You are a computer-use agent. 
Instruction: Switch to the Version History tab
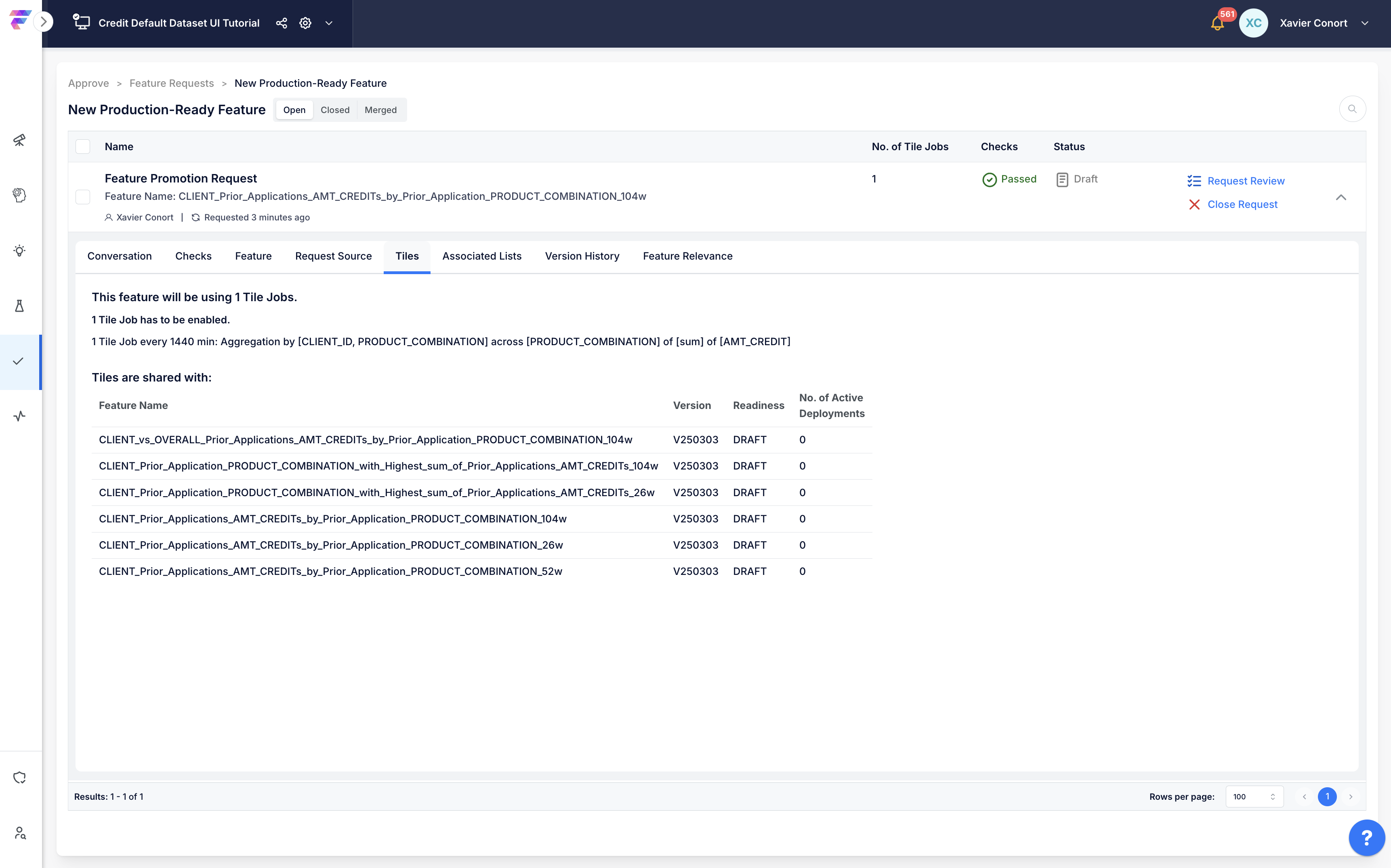[x=582, y=256]
